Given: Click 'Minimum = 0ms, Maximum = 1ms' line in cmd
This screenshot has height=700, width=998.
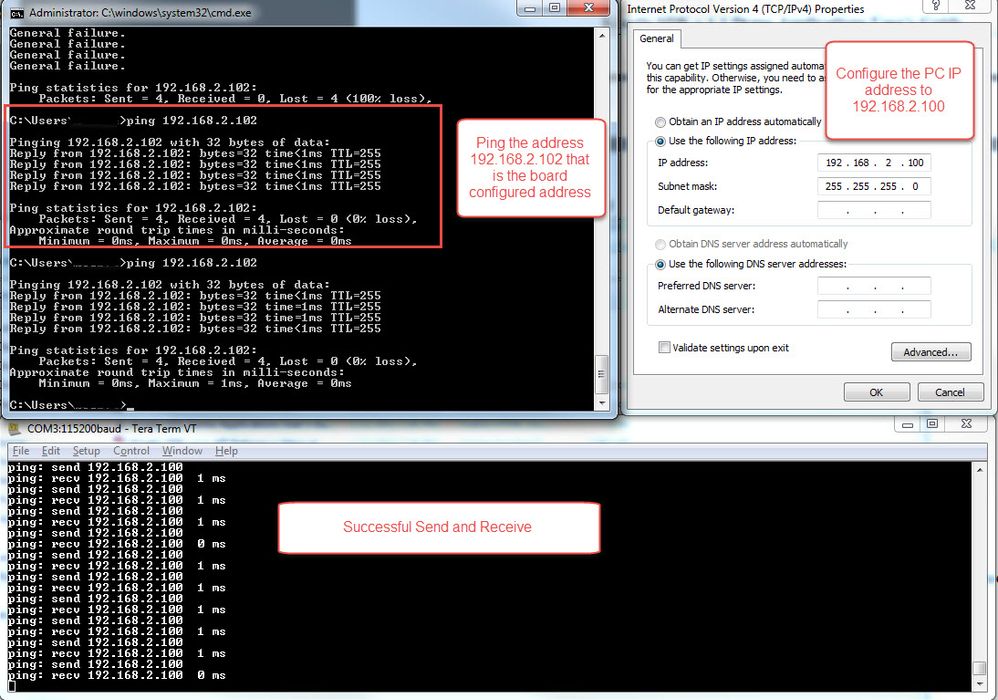Looking at the screenshot, I should tap(195, 383).
